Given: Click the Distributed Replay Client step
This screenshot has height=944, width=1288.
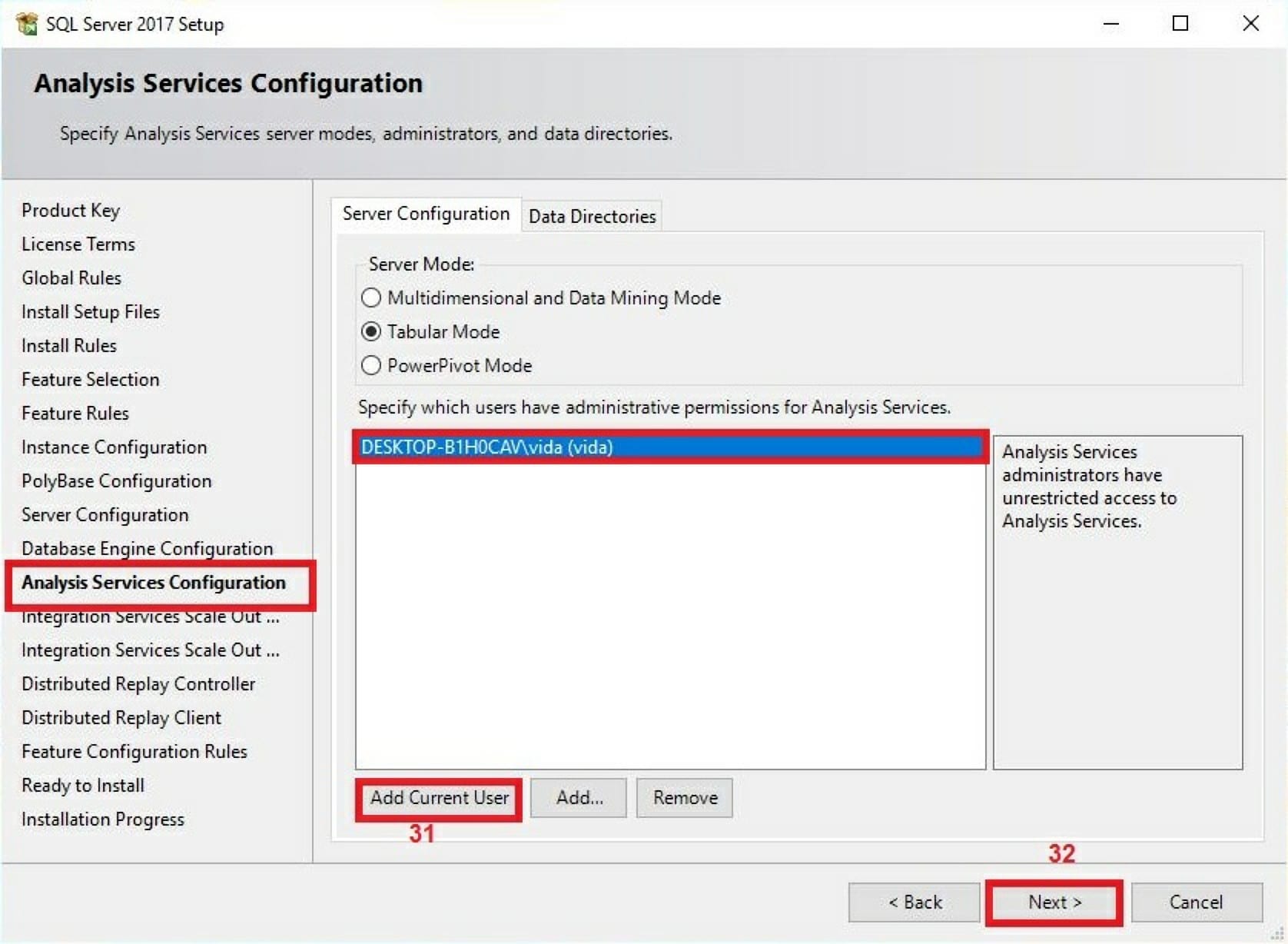Looking at the screenshot, I should tap(121, 718).
